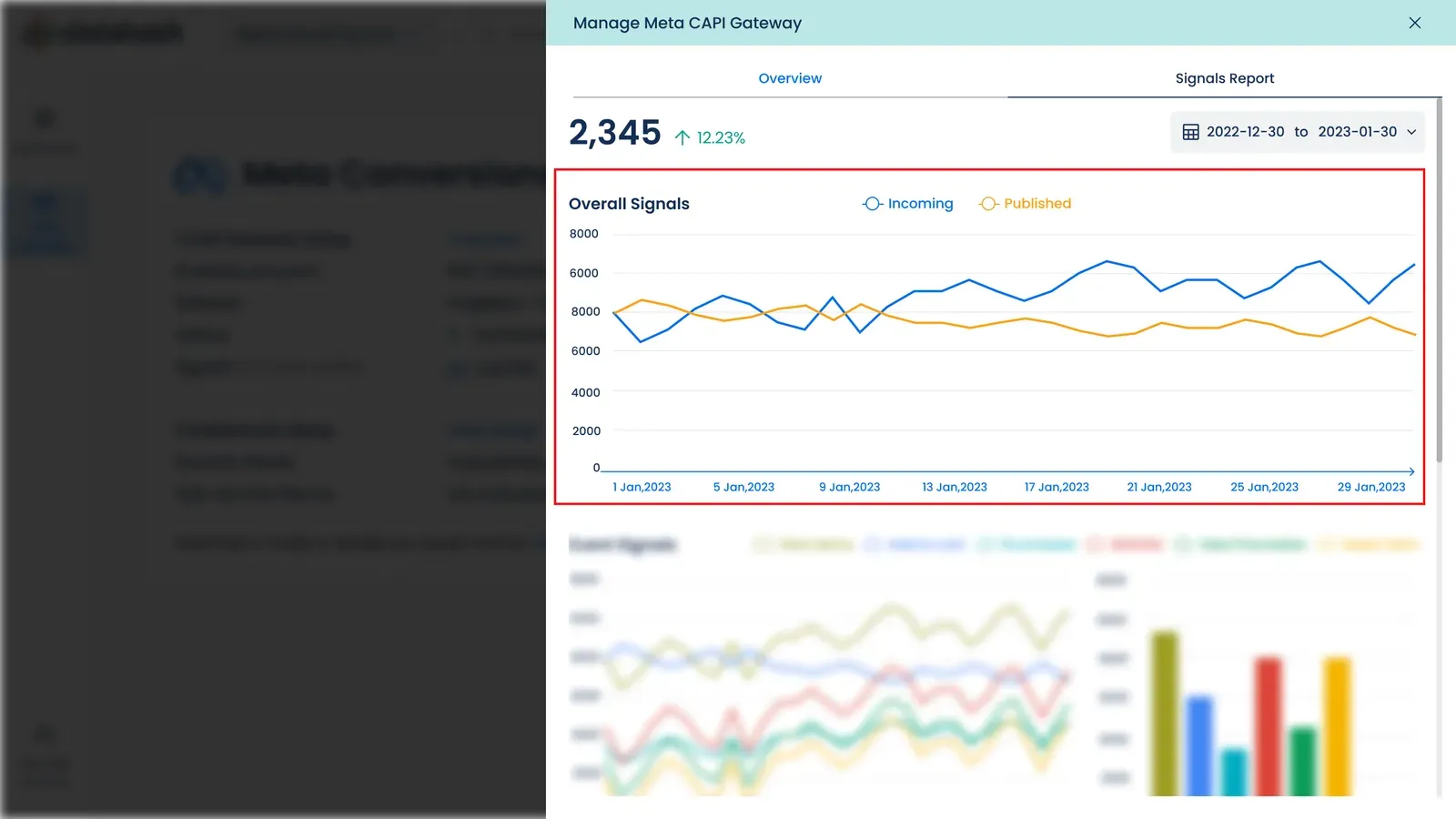Viewport: 1456px width, 819px height.
Task: Select the 13 Jan,2023 axis label
Action: point(955,487)
